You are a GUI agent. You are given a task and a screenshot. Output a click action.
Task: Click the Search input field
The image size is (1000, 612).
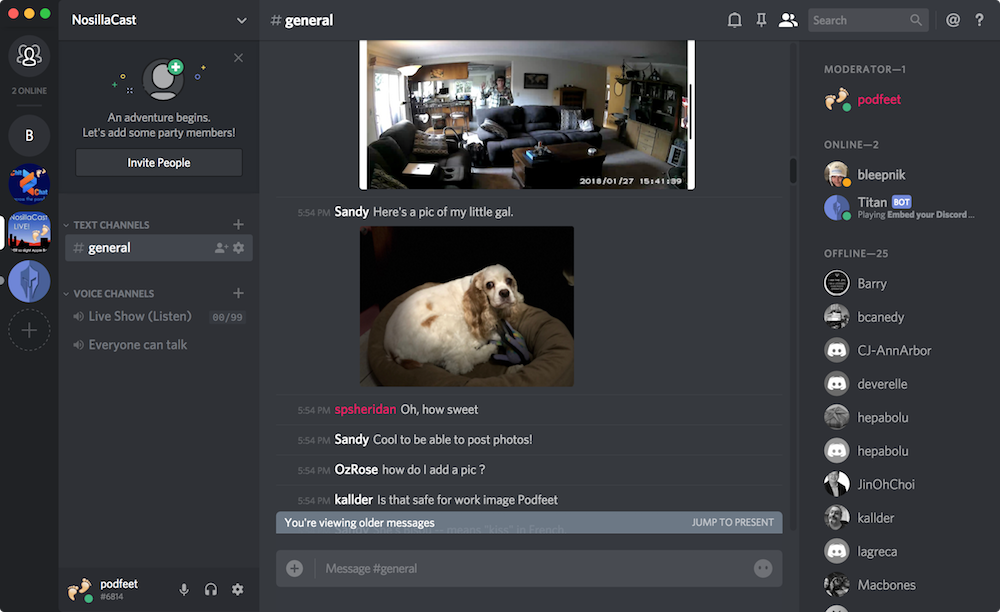point(857,20)
